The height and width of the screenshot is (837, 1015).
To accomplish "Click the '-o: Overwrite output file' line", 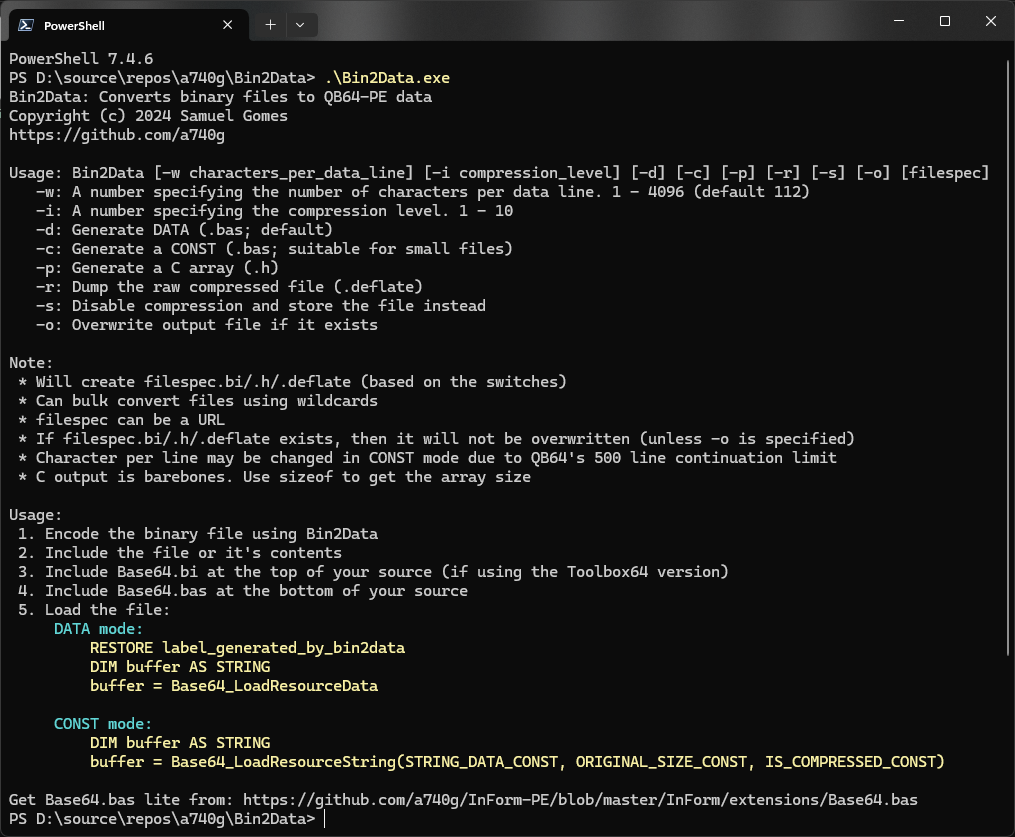I will [x=206, y=324].
